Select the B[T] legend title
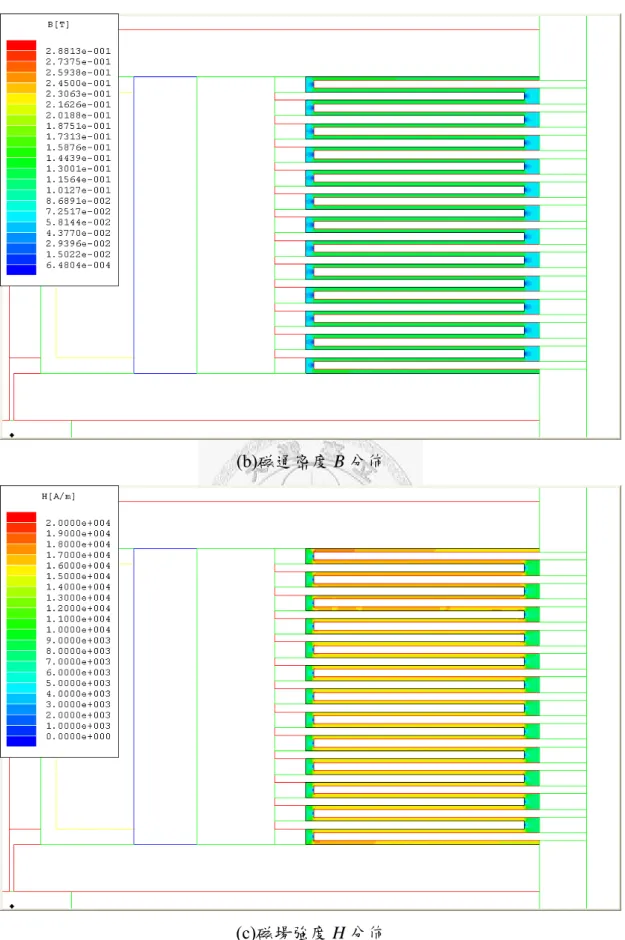Viewport: 625px width, 940px height. (x=59, y=25)
